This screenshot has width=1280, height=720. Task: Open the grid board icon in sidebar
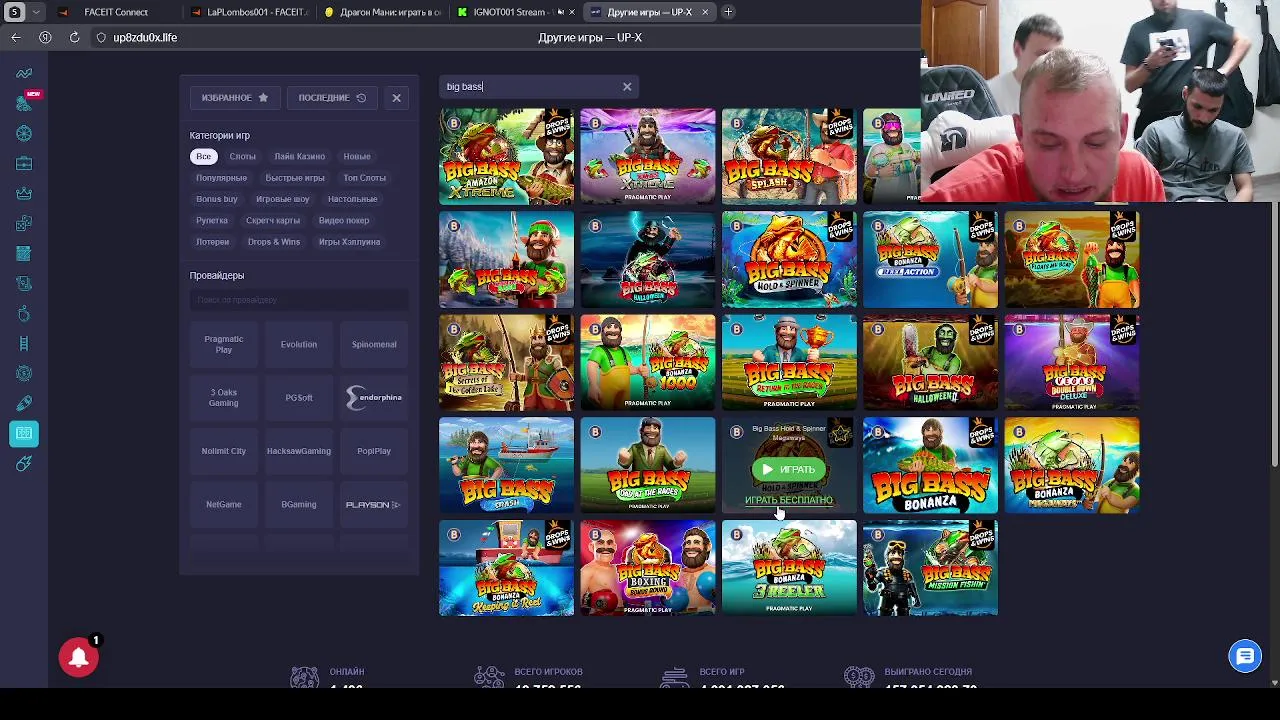(x=24, y=253)
